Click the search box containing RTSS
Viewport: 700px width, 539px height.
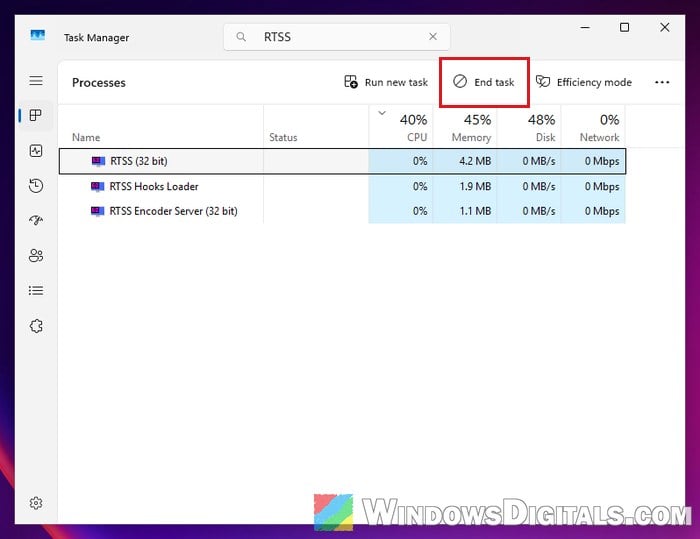click(x=337, y=37)
